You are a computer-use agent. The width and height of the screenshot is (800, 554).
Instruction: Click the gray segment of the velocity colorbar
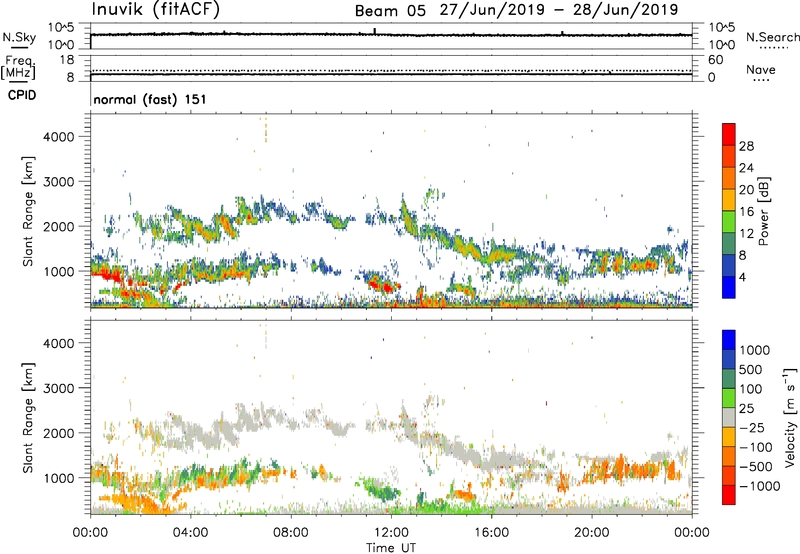click(x=729, y=418)
